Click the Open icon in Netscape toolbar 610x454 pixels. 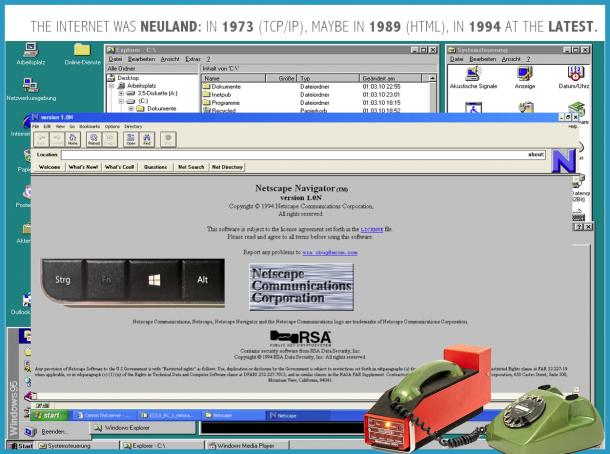point(131,140)
